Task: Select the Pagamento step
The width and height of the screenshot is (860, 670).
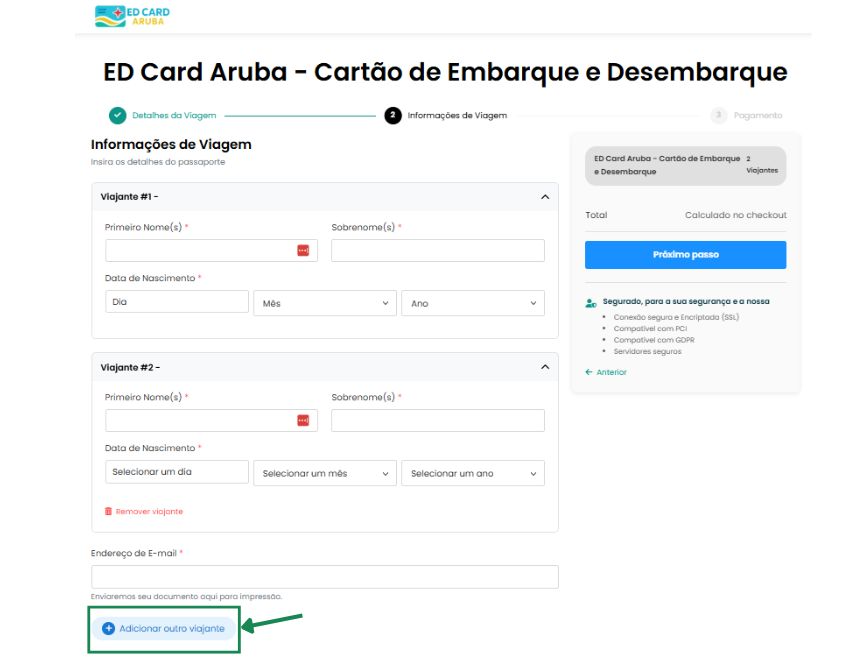Action: click(721, 115)
